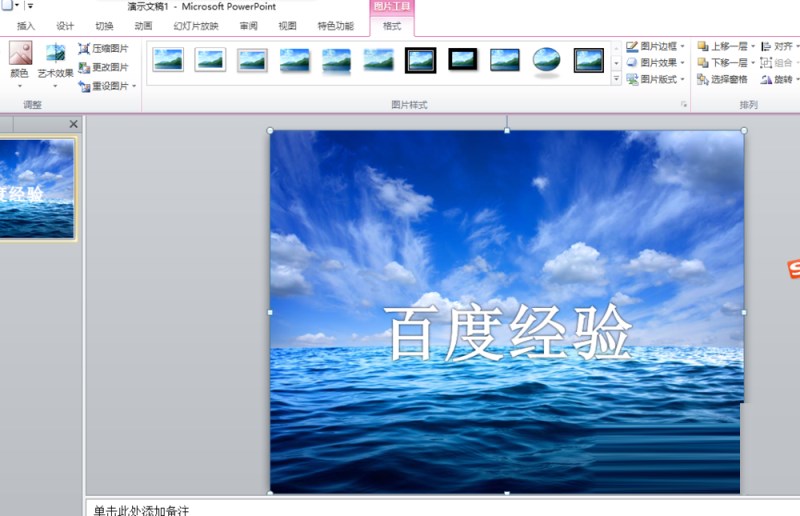This screenshot has height=516, width=800.
Task: Apply the first picture style thumbnail
Action: pyautogui.click(x=168, y=60)
